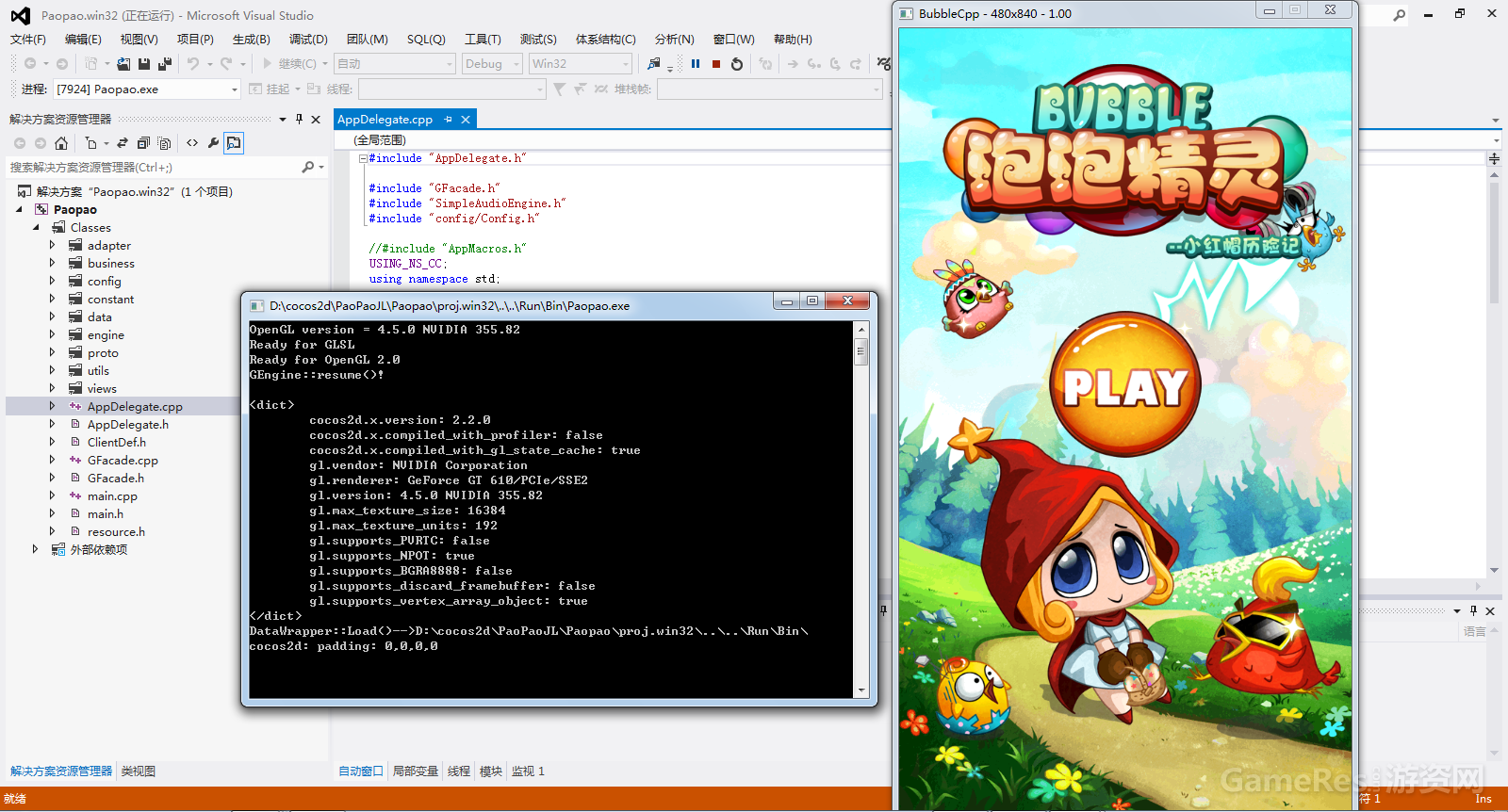The width and height of the screenshot is (1508, 812).
Task: Open the process Paopao.exe dropdown
Action: click(235, 89)
